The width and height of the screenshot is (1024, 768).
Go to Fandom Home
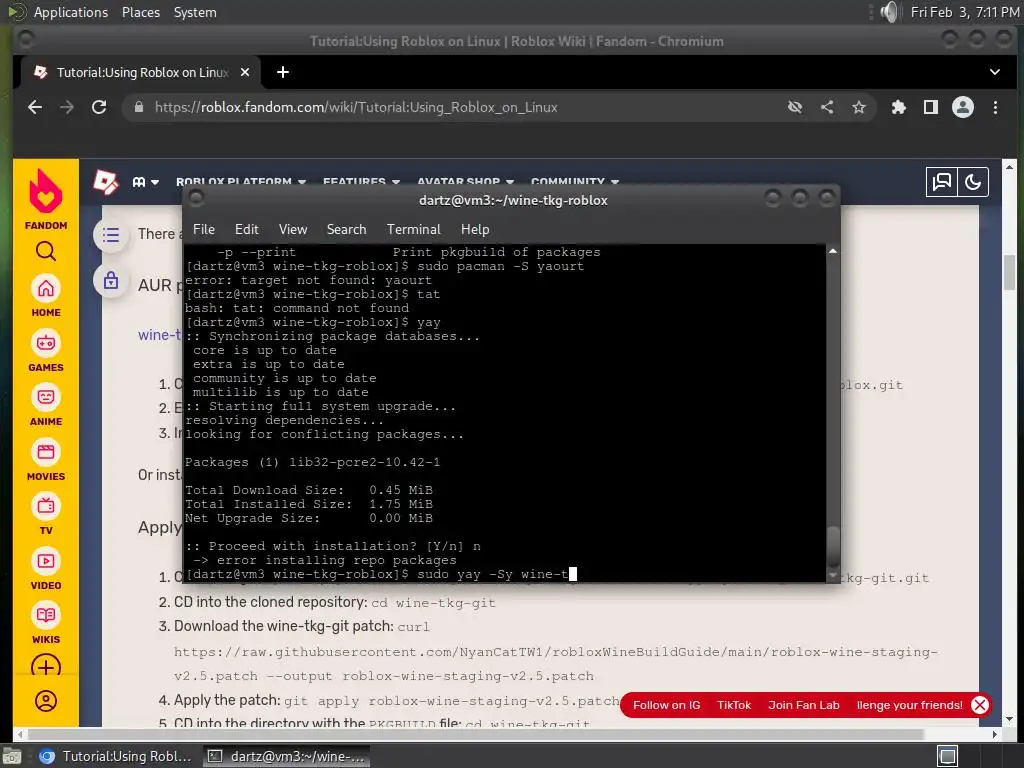click(x=46, y=295)
